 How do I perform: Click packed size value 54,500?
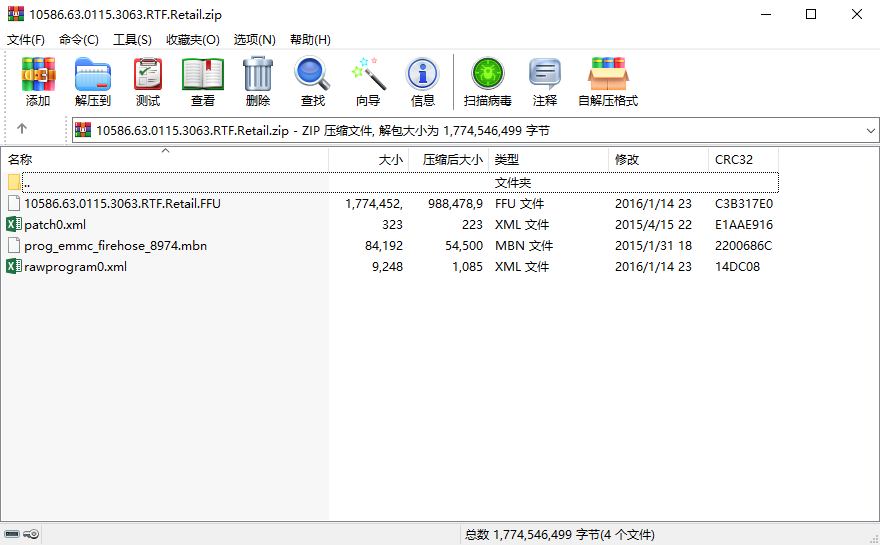click(464, 245)
